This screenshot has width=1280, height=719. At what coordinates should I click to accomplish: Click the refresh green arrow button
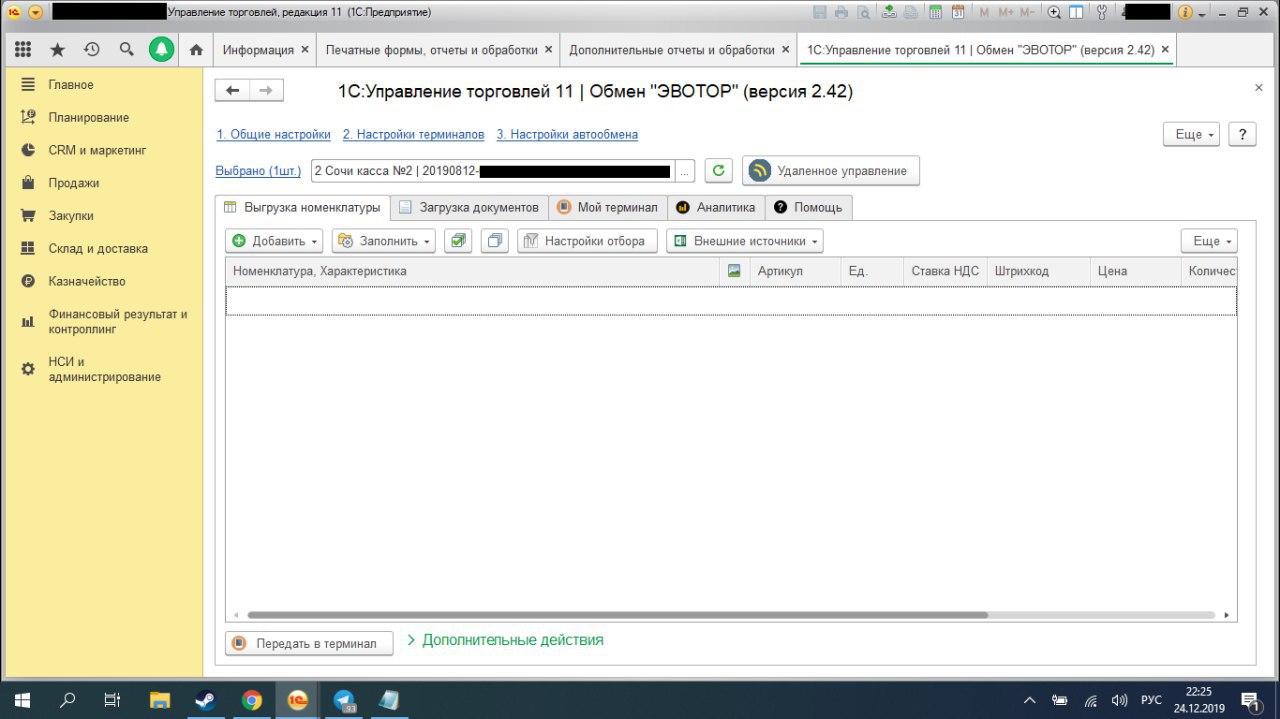pos(718,171)
